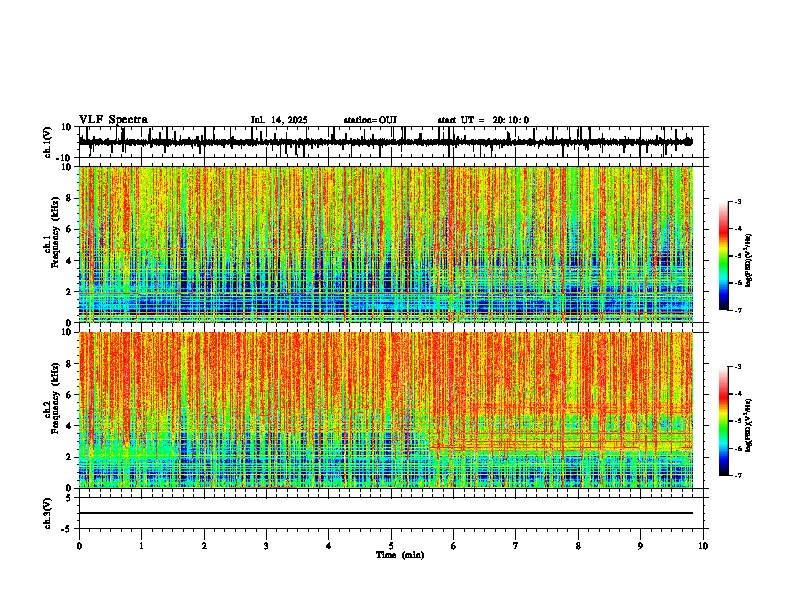Click the 6 kHz tick label on ch.2 axis

(x=70, y=395)
